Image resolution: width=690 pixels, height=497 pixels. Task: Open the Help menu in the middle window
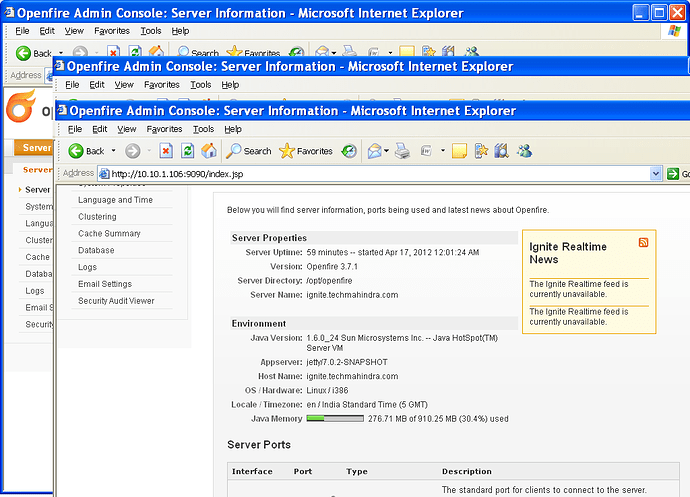click(230, 85)
